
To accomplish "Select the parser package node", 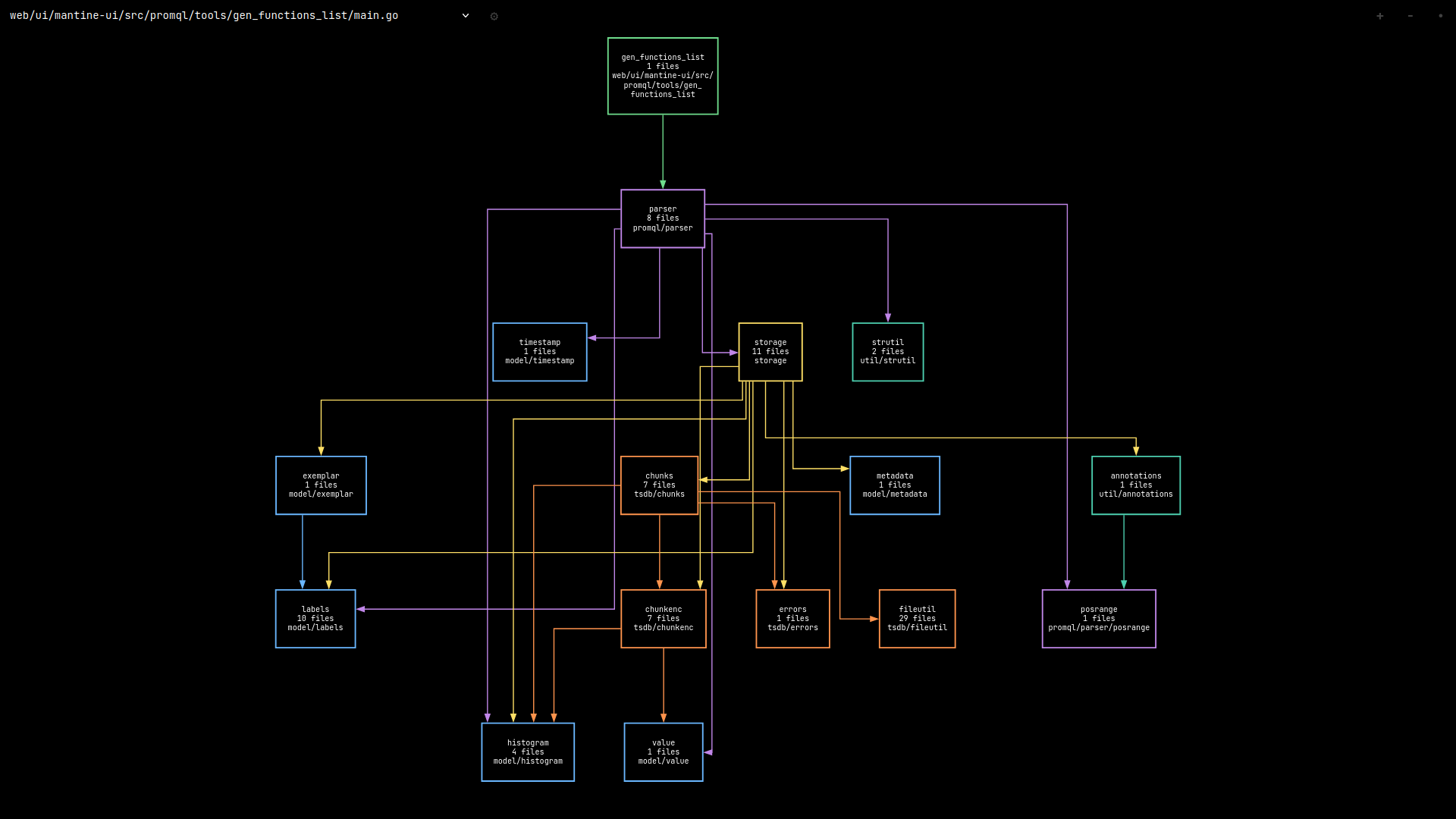I will click(662, 218).
